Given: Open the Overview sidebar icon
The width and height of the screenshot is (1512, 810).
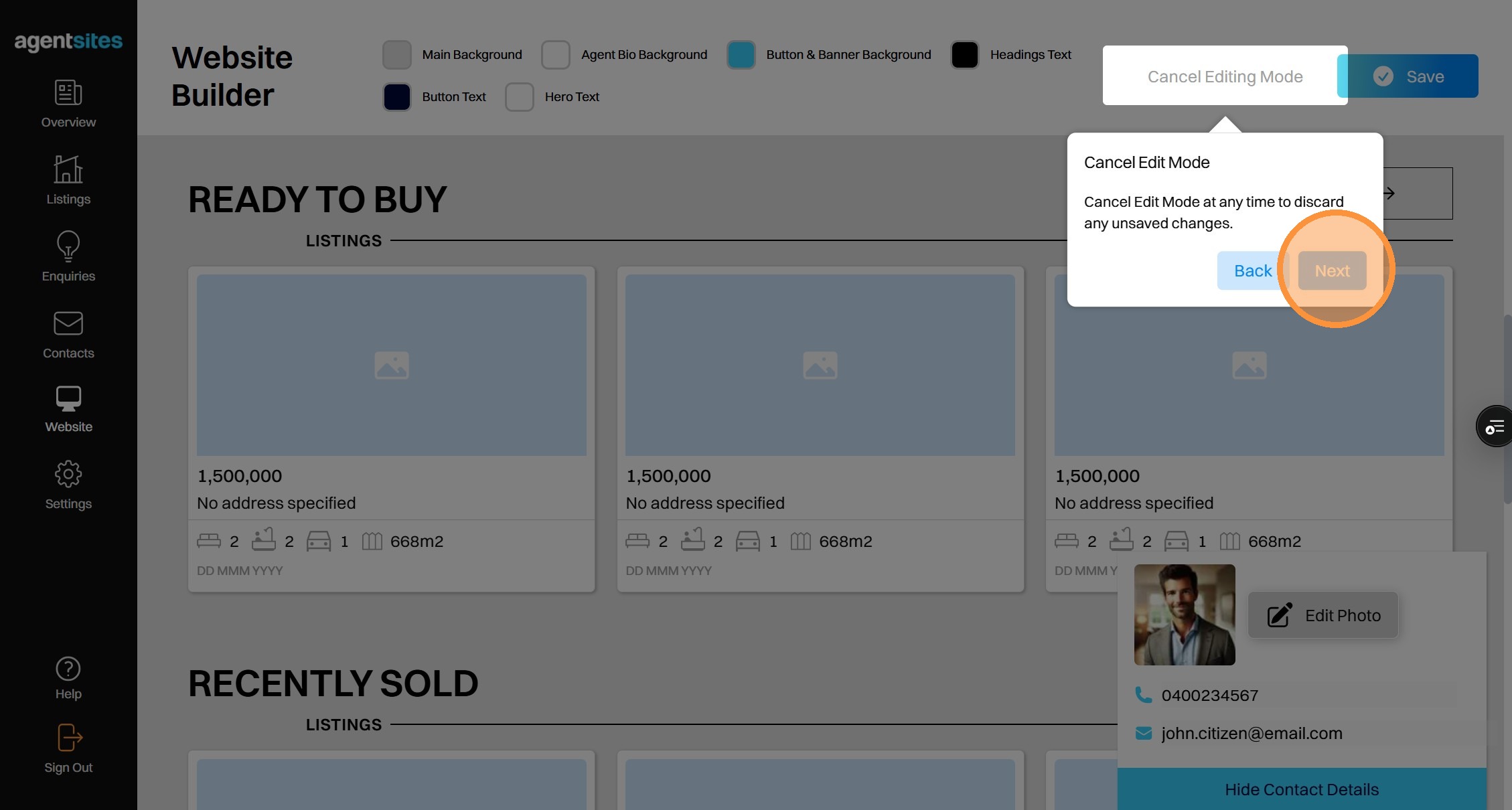Looking at the screenshot, I should tap(68, 93).
